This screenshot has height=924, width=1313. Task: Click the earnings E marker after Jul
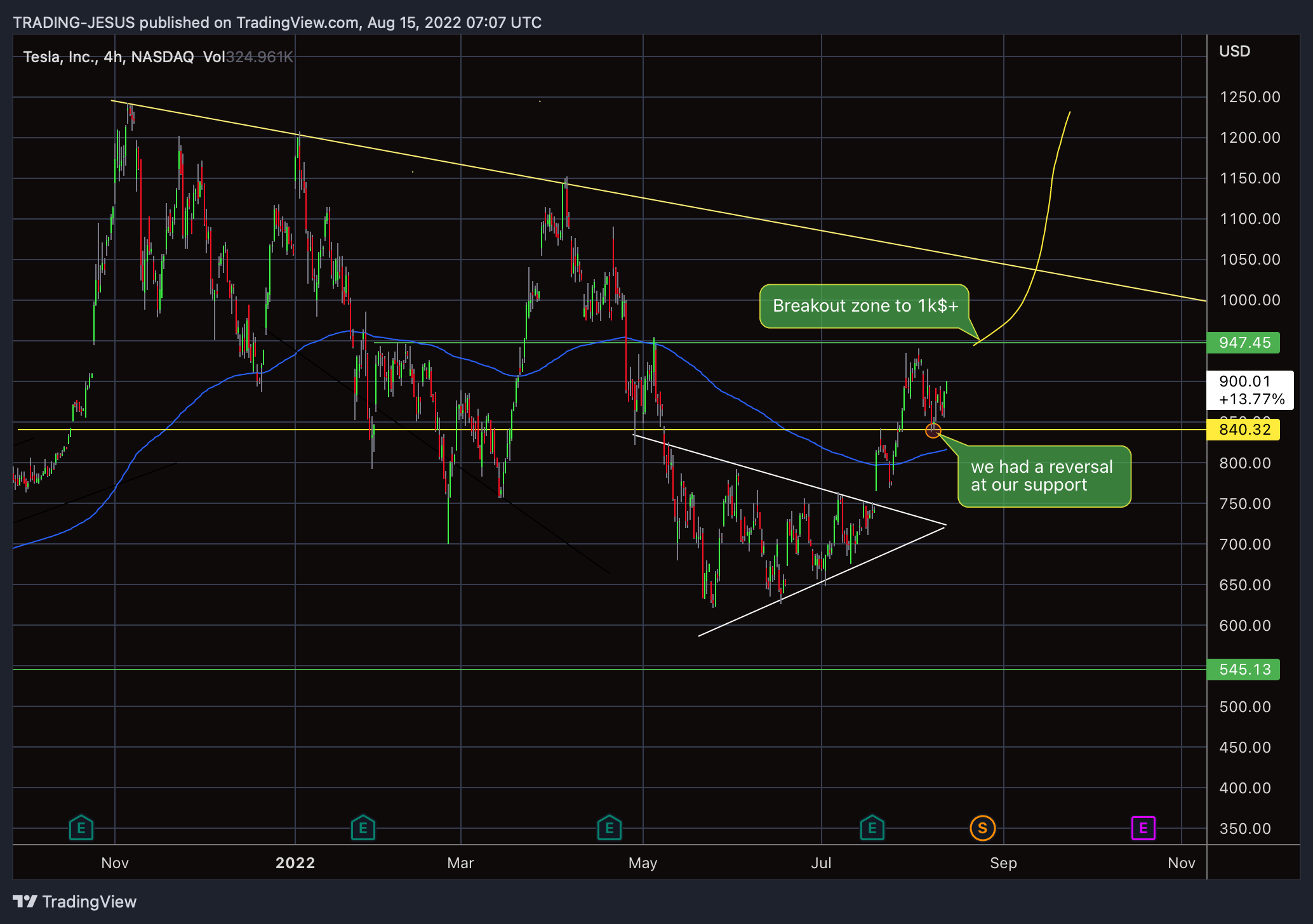coord(872,828)
